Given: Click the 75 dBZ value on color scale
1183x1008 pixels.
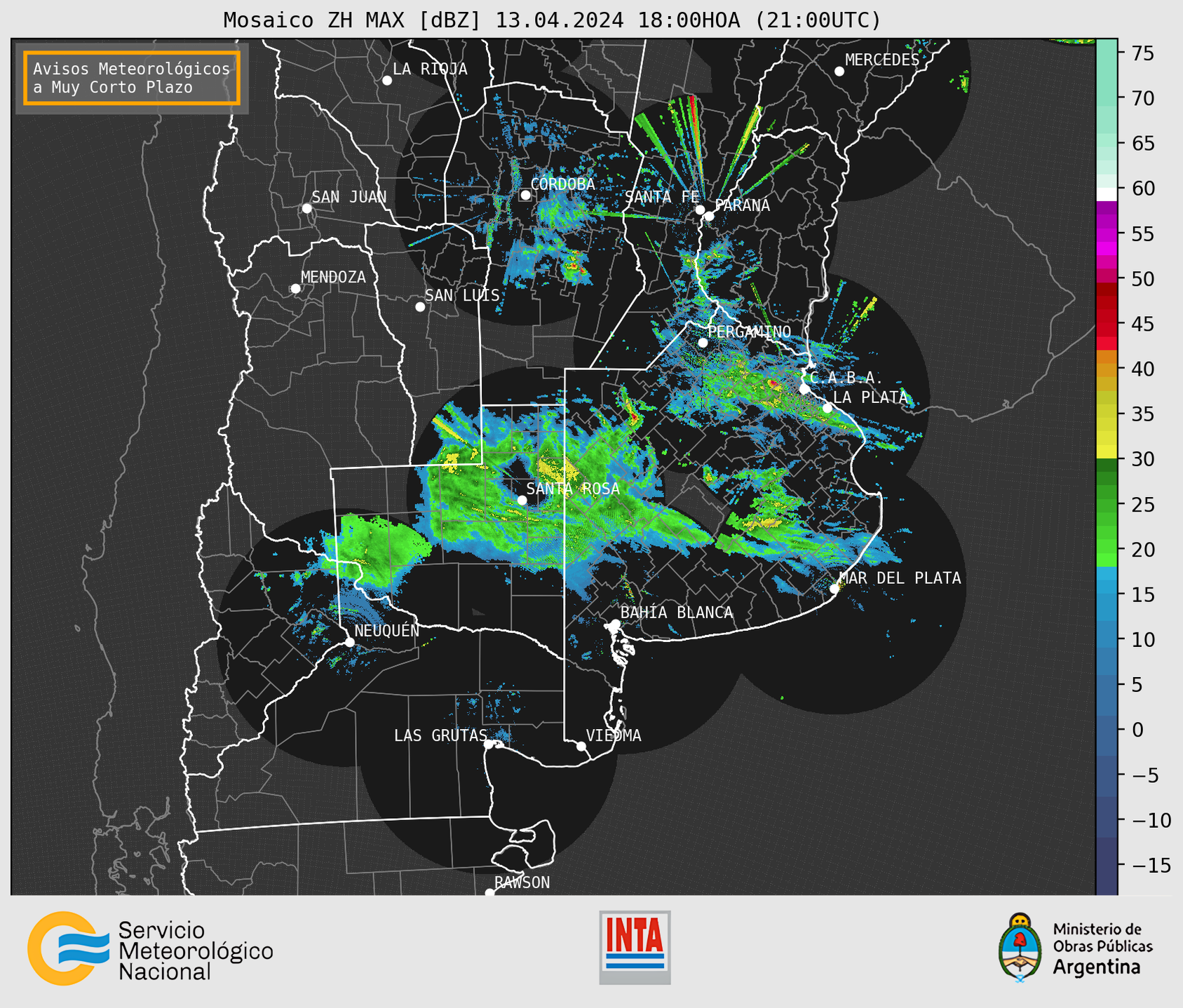Looking at the screenshot, I should click(1144, 53).
